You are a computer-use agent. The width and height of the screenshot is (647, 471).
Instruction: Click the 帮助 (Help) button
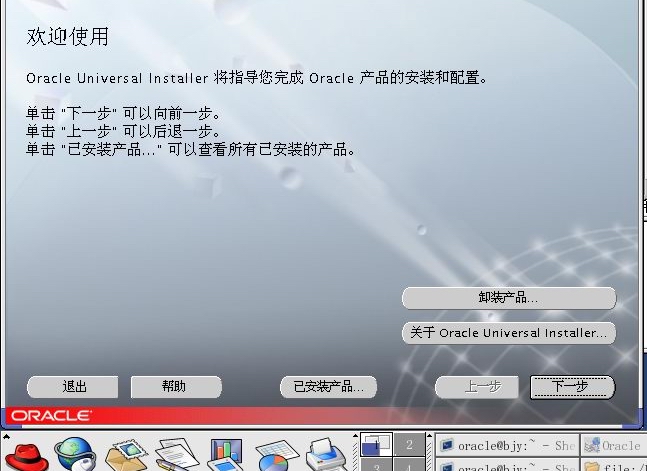point(174,386)
